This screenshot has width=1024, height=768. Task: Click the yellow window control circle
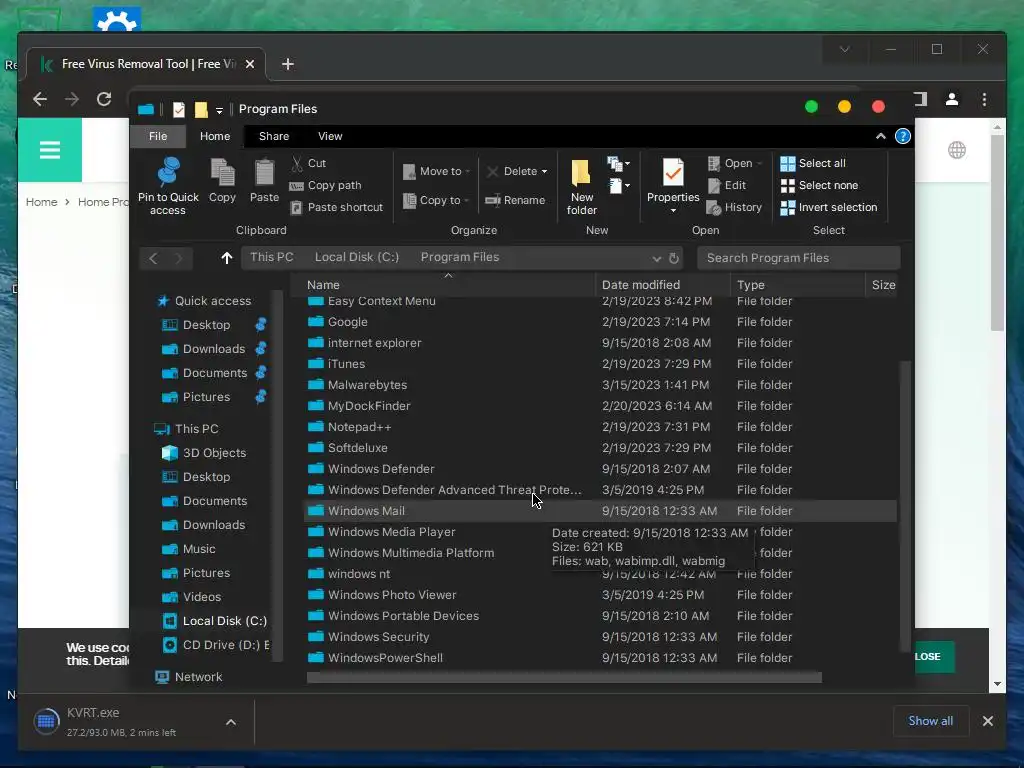[x=844, y=106]
